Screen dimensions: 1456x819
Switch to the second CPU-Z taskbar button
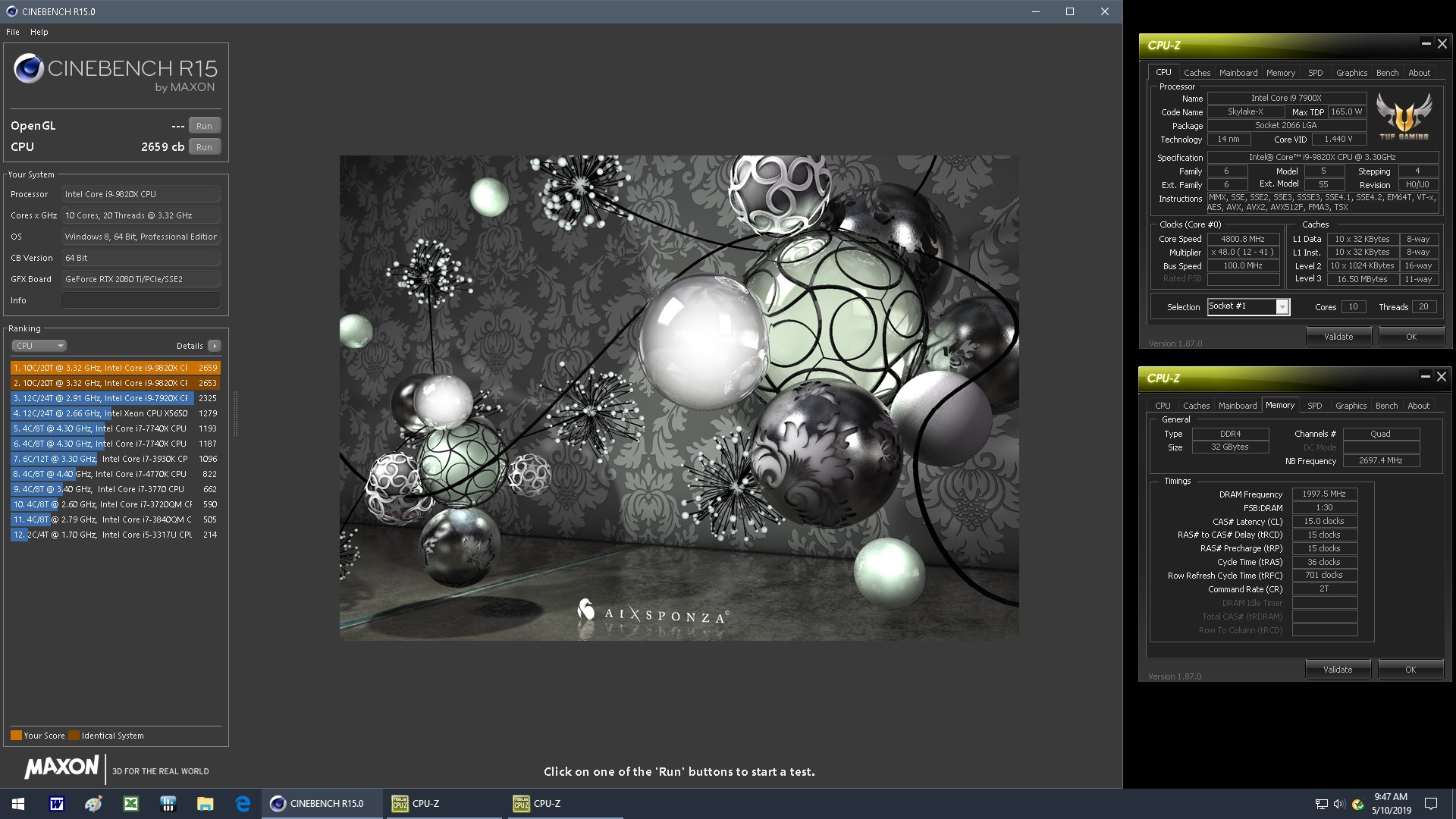coord(565,804)
